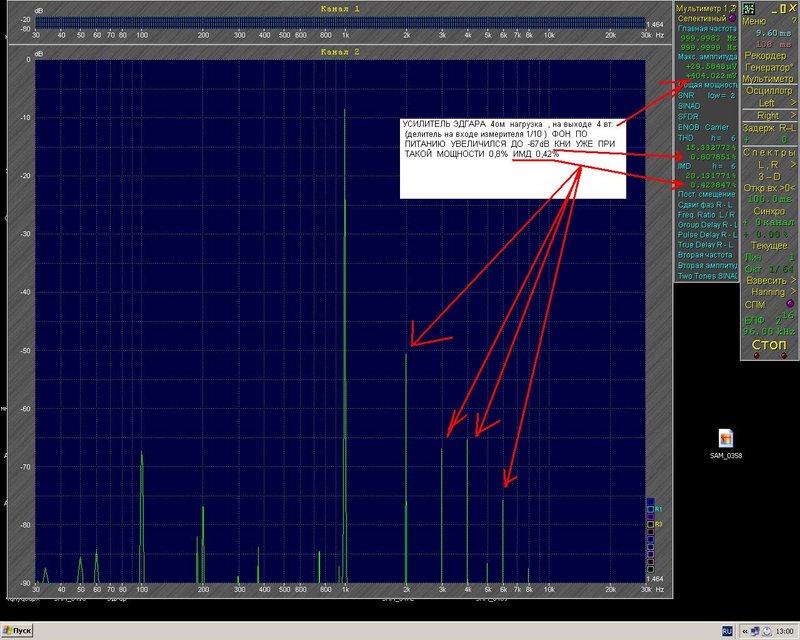The height and width of the screenshot is (640, 800).
Task: Open the Взвесить weighting options
Action: coord(770,280)
